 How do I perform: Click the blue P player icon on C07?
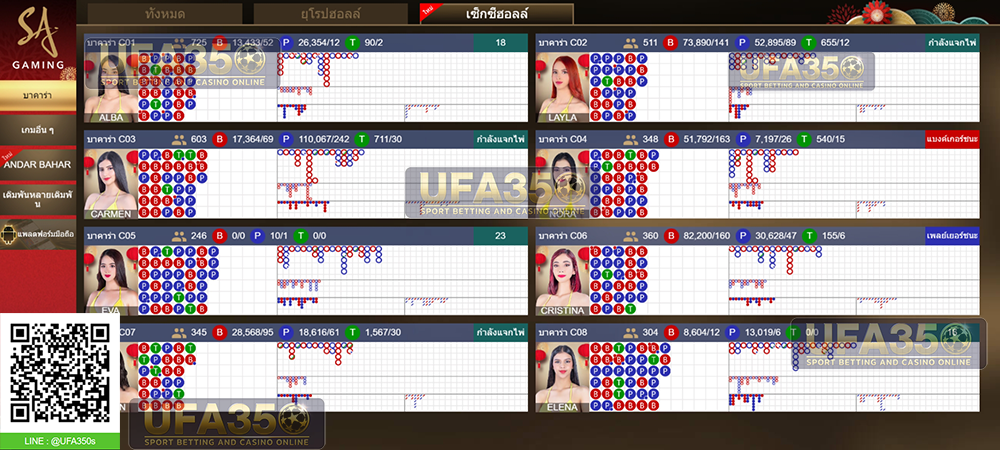click(x=286, y=333)
